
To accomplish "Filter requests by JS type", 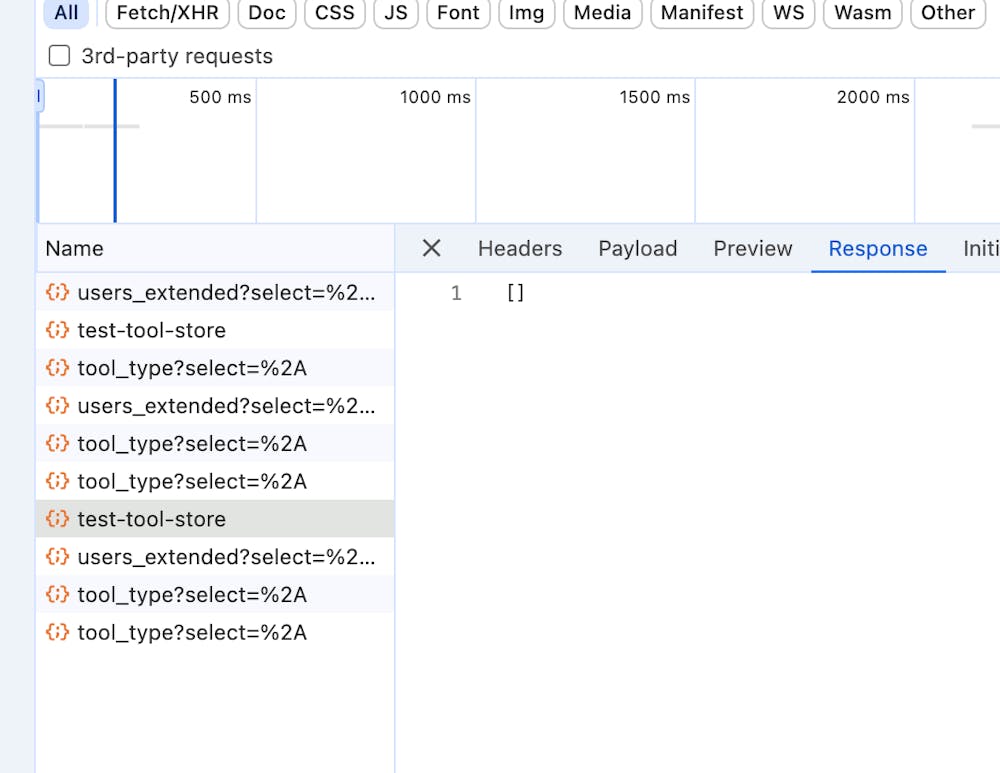I will click(395, 13).
